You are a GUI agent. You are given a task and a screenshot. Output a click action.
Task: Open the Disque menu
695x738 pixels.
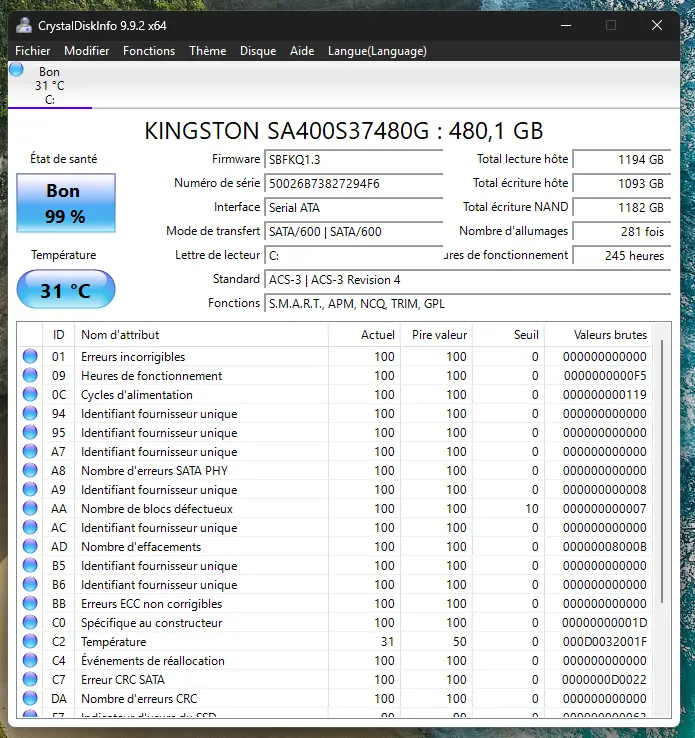click(x=258, y=51)
